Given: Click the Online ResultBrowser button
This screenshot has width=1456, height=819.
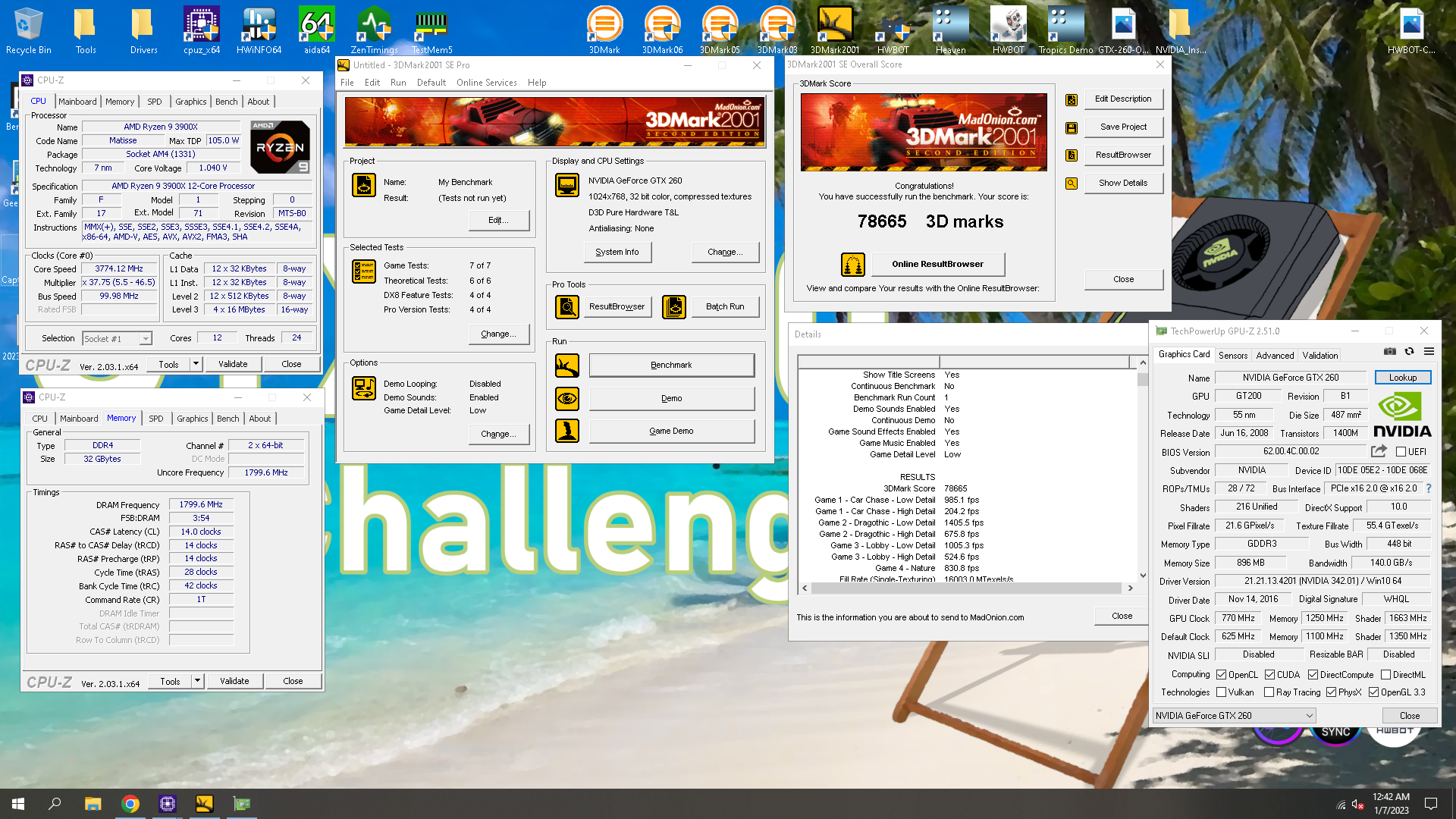Looking at the screenshot, I should pyautogui.click(x=937, y=265).
